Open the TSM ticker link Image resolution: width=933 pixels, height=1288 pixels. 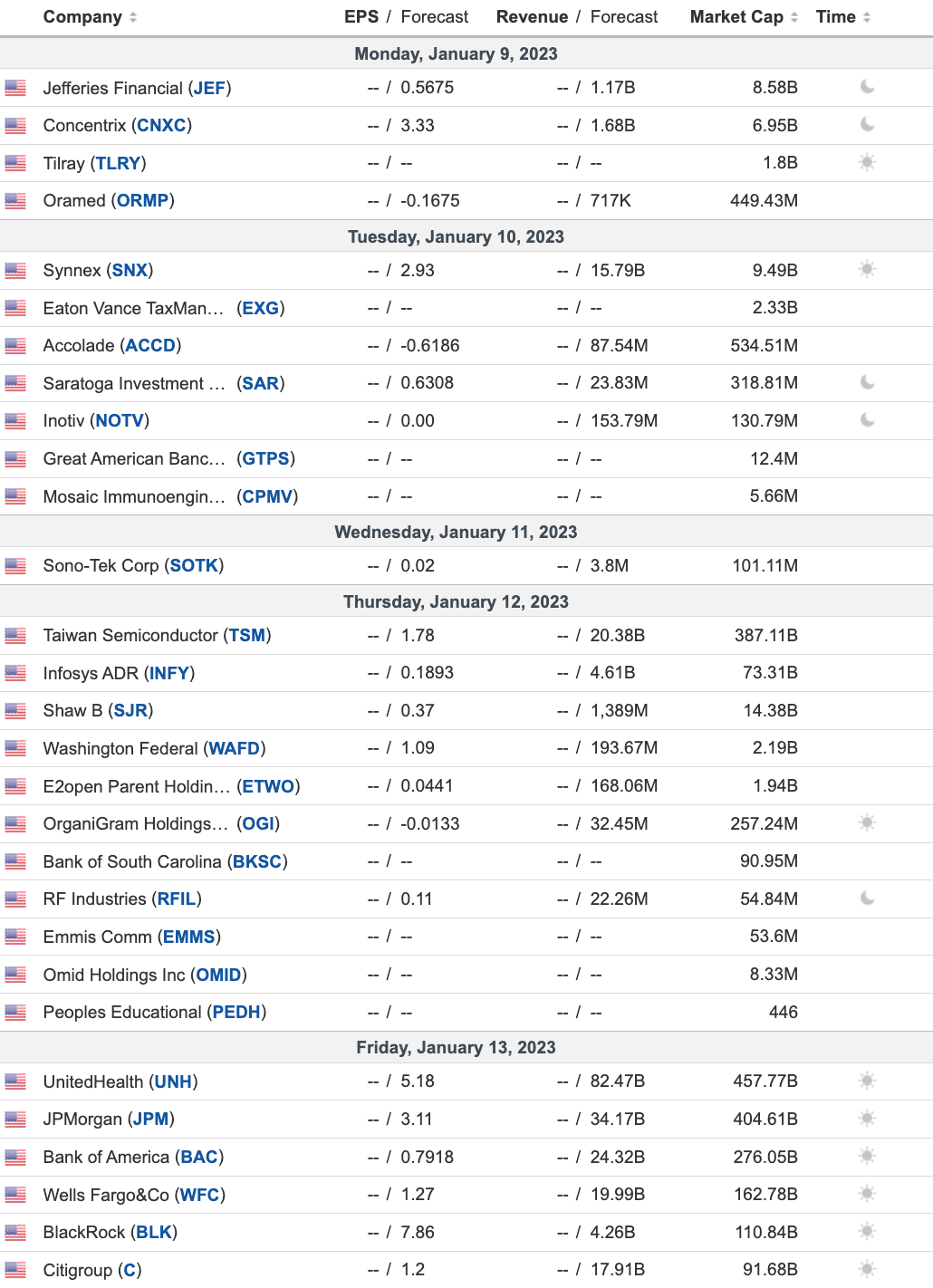(x=247, y=636)
